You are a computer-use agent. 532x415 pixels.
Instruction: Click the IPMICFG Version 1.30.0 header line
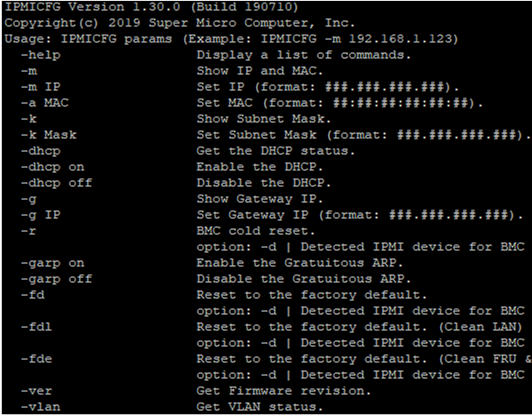(x=151, y=7)
